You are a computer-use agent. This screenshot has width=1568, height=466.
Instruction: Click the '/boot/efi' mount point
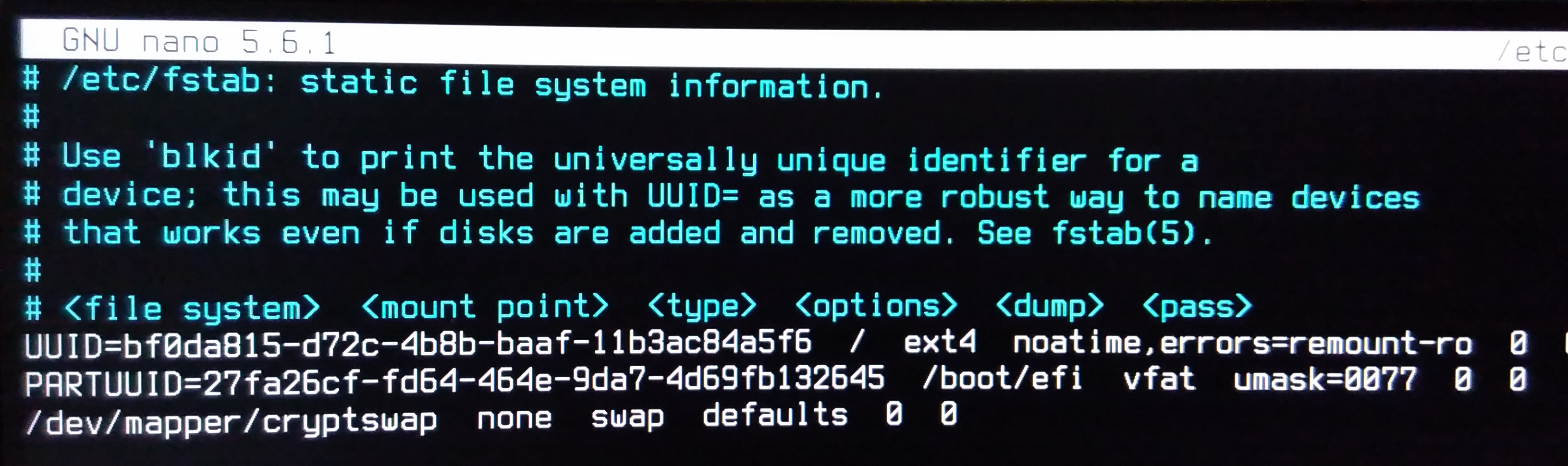click(x=1002, y=378)
